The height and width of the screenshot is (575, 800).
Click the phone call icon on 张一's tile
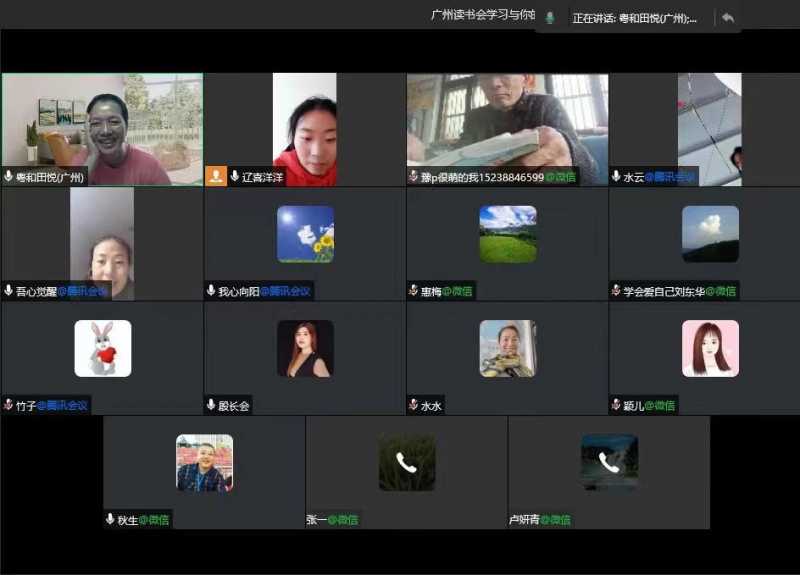tap(406, 462)
